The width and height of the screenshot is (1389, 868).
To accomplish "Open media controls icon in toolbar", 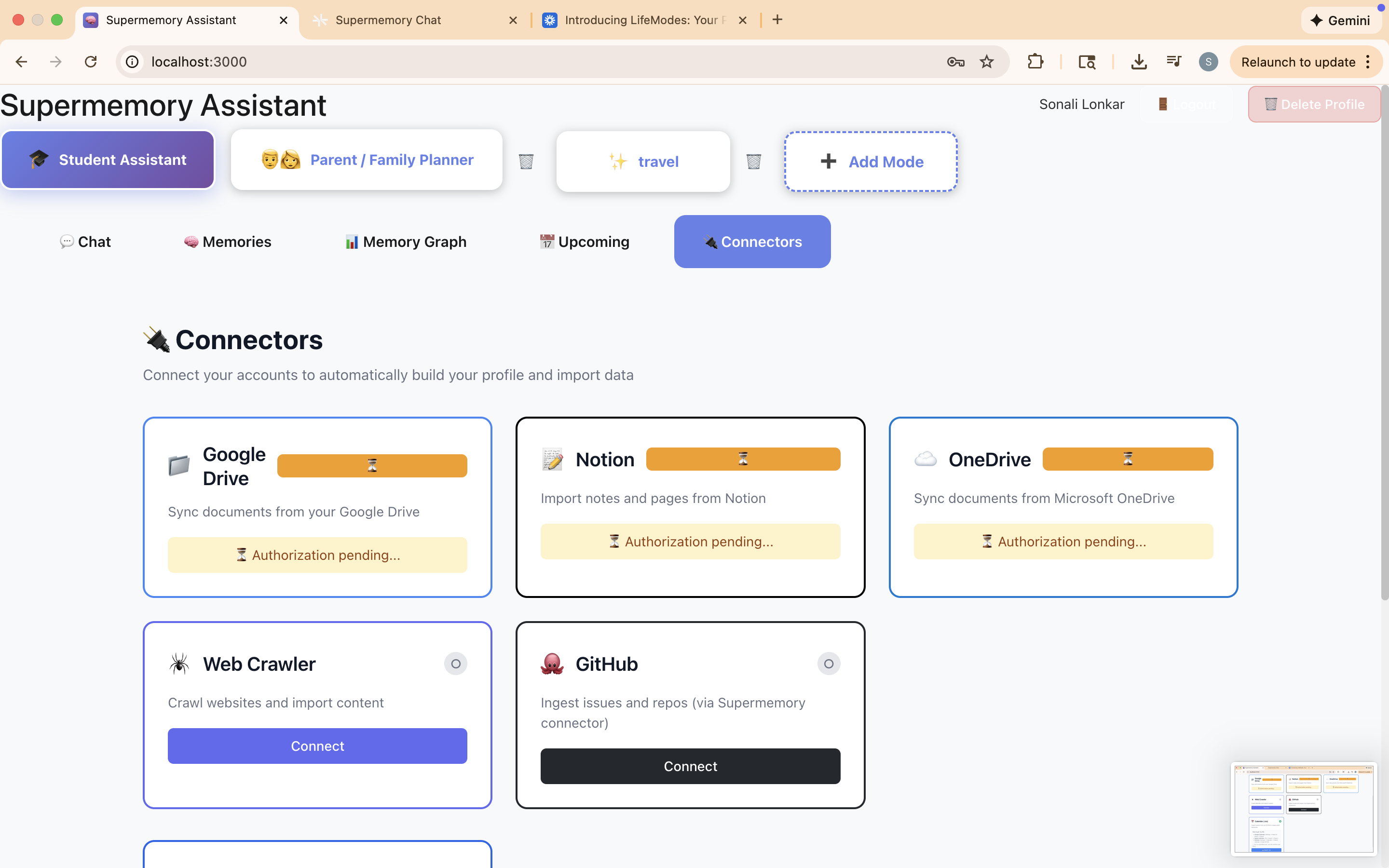I will tap(1173, 61).
